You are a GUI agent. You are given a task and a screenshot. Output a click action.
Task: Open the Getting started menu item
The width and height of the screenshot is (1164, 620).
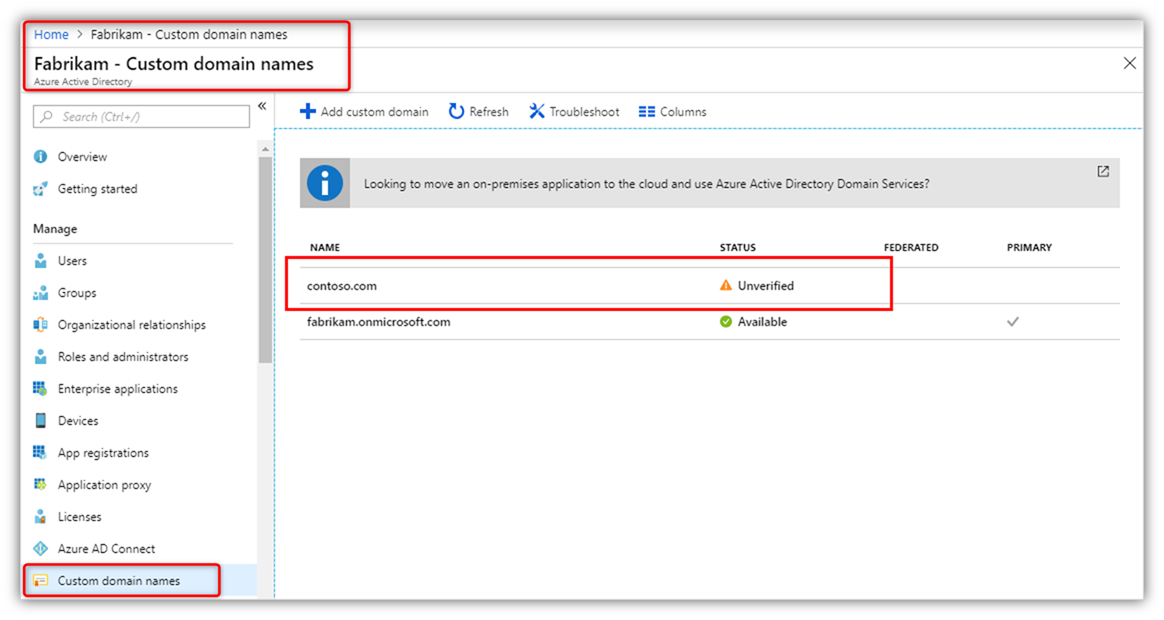pyautogui.click(x=97, y=189)
